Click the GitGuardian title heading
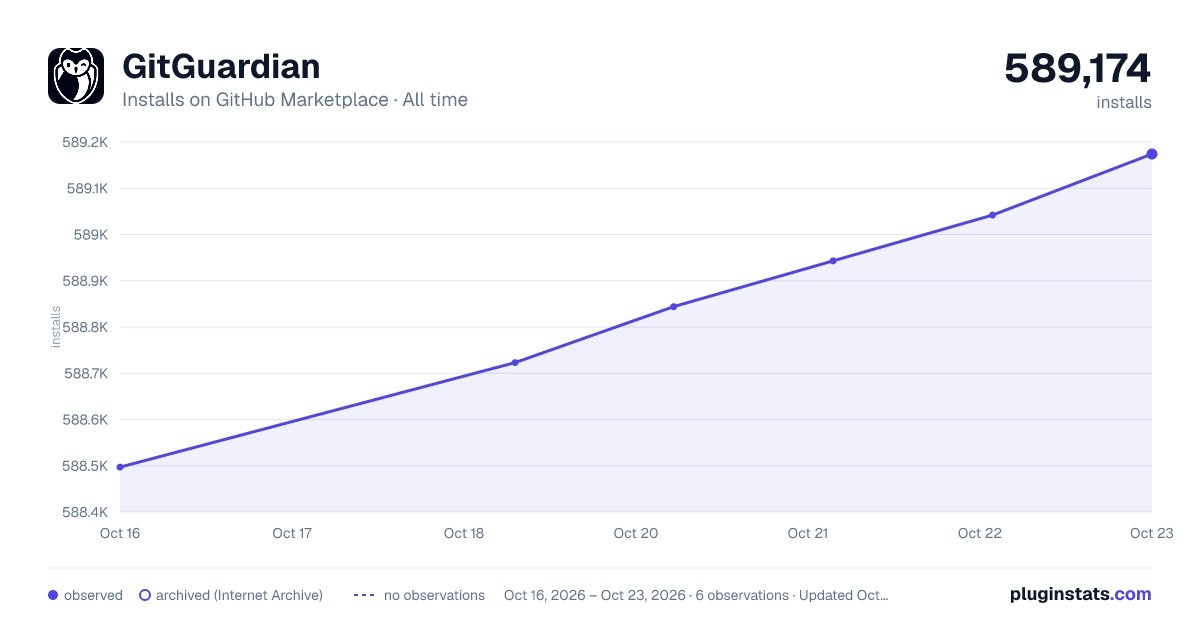This screenshot has height=630, width=1200. 221,66
